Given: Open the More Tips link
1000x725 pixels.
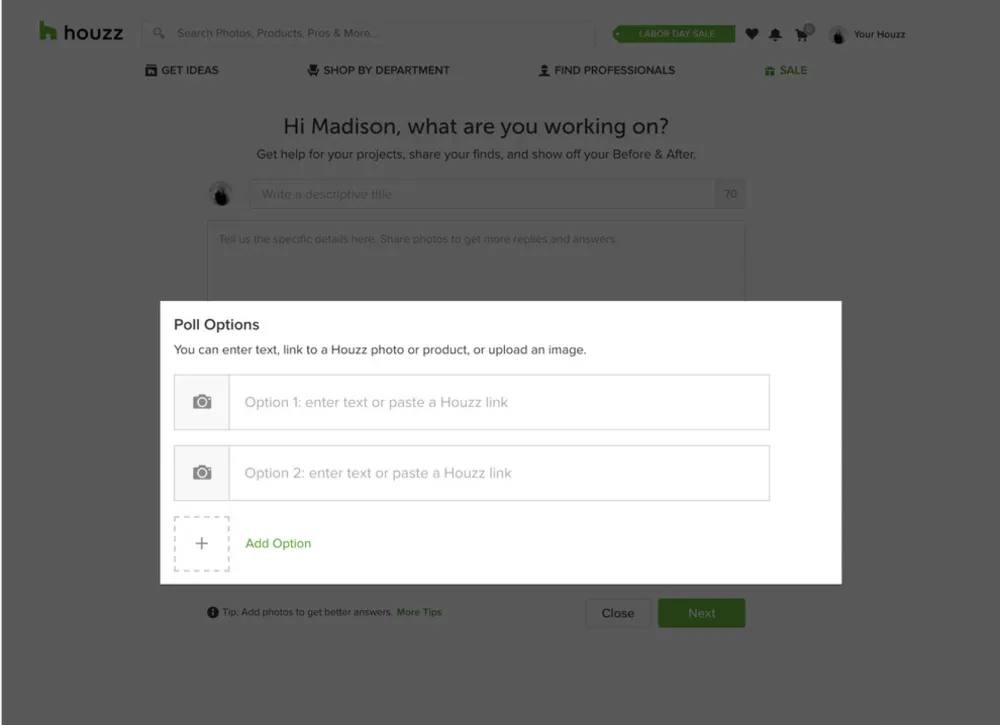Looking at the screenshot, I should [419, 612].
